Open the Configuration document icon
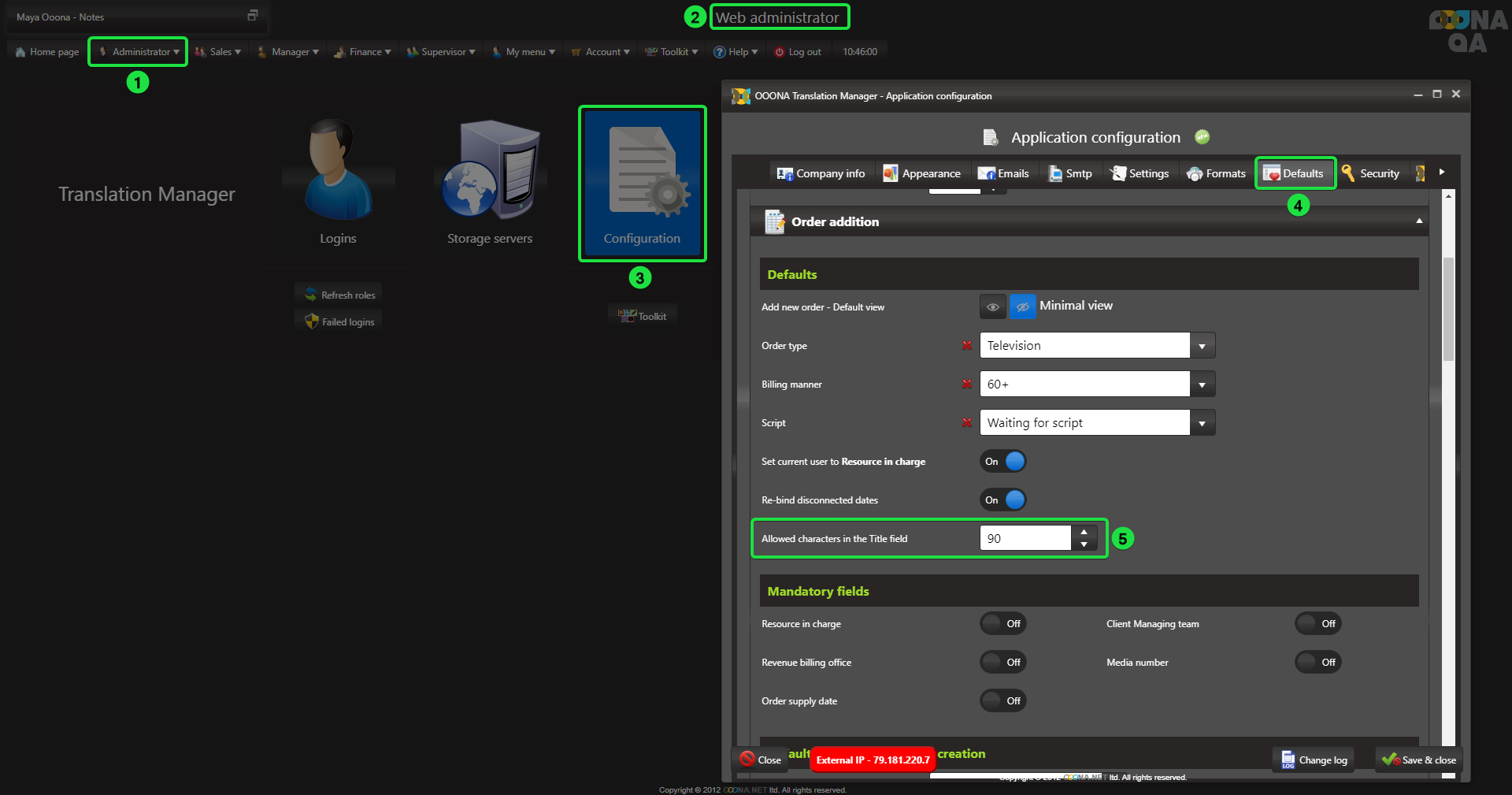This screenshot has width=1512, height=795. click(643, 173)
